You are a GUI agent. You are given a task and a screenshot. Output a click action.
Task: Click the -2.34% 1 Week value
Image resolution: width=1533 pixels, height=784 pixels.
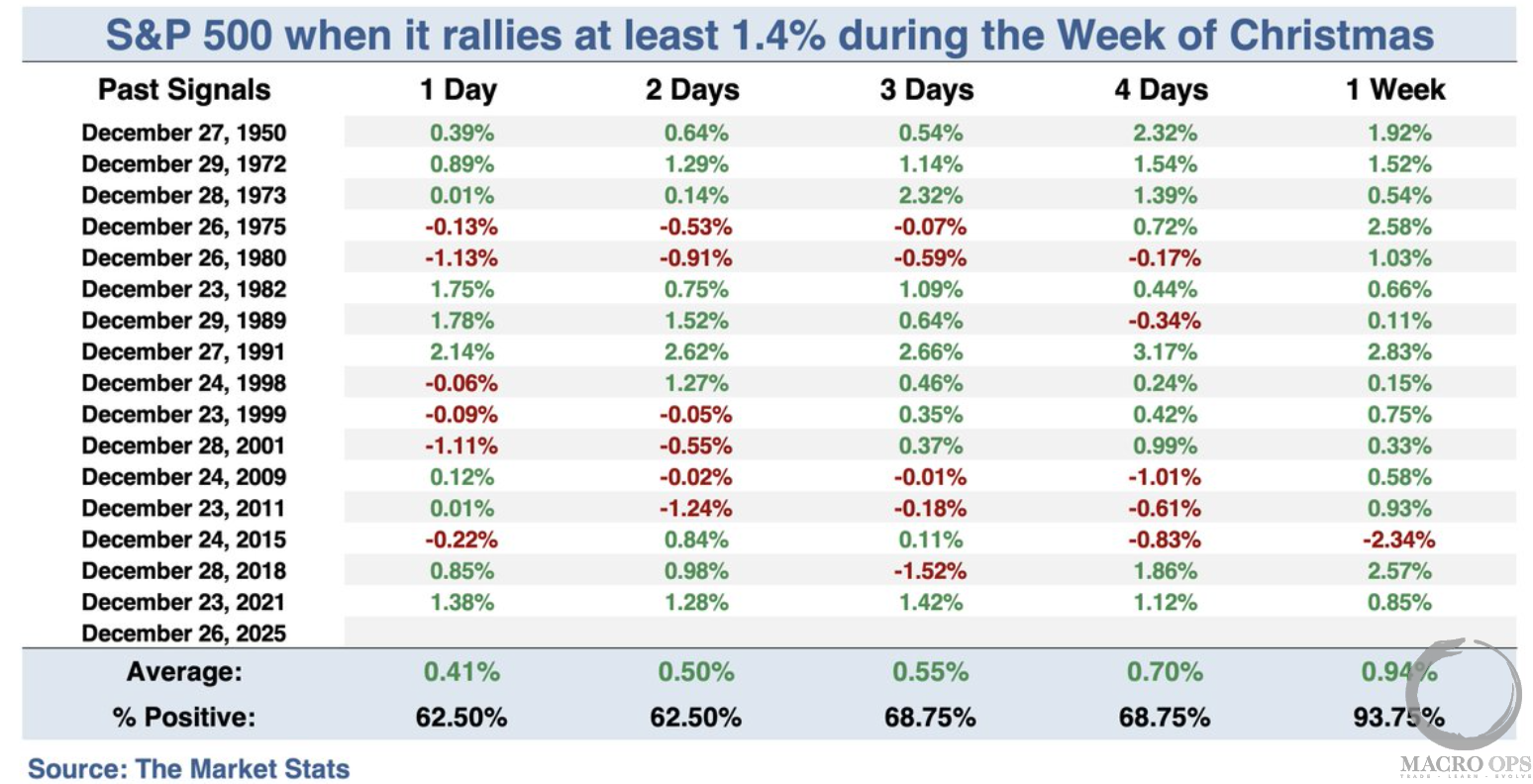pyautogui.click(x=1399, y=539)
